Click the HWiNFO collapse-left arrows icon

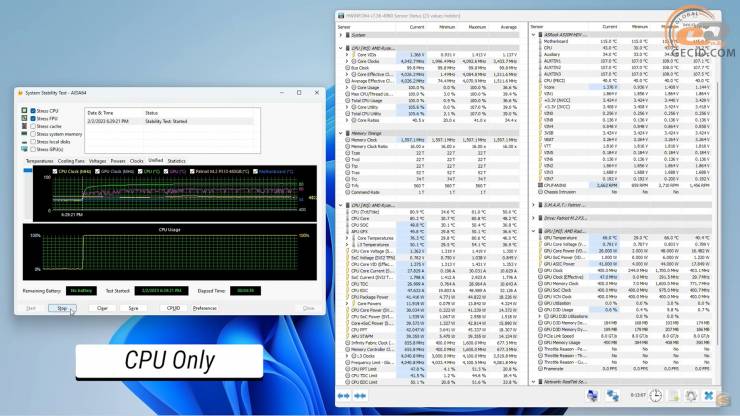pos(344,396)
